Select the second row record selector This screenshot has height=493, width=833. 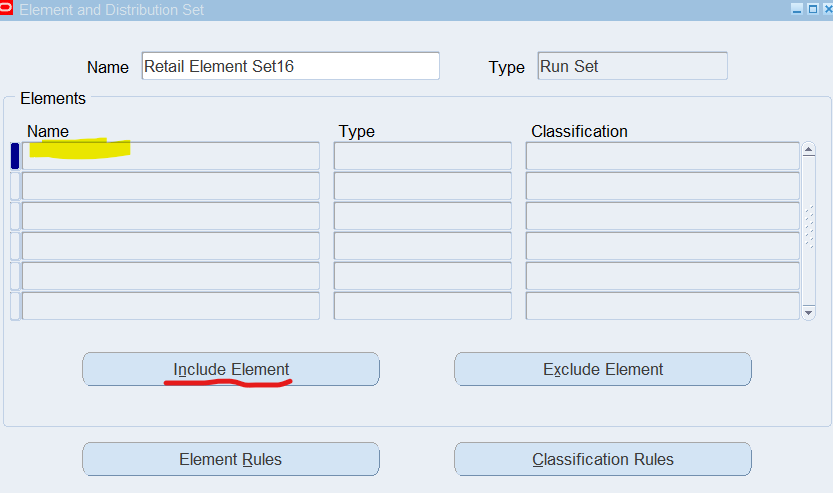coord(15,186)
